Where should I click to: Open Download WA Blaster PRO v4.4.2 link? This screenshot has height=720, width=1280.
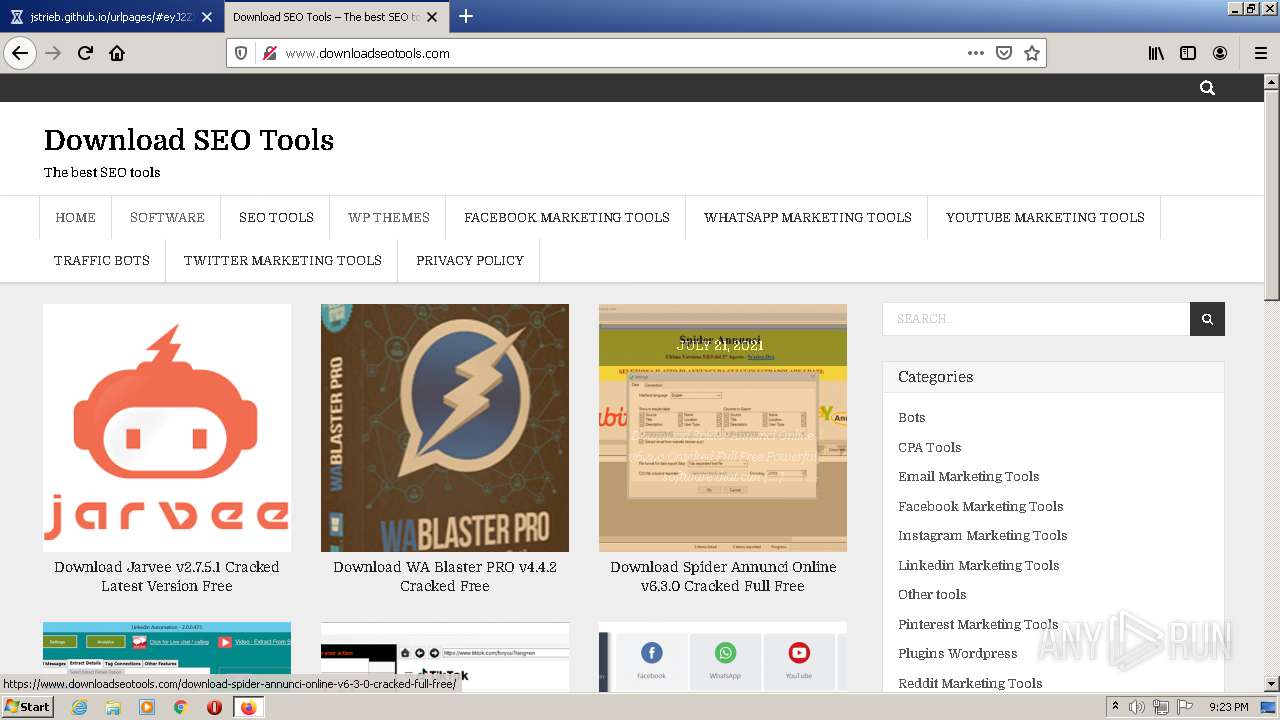click(x=445, y=576)
